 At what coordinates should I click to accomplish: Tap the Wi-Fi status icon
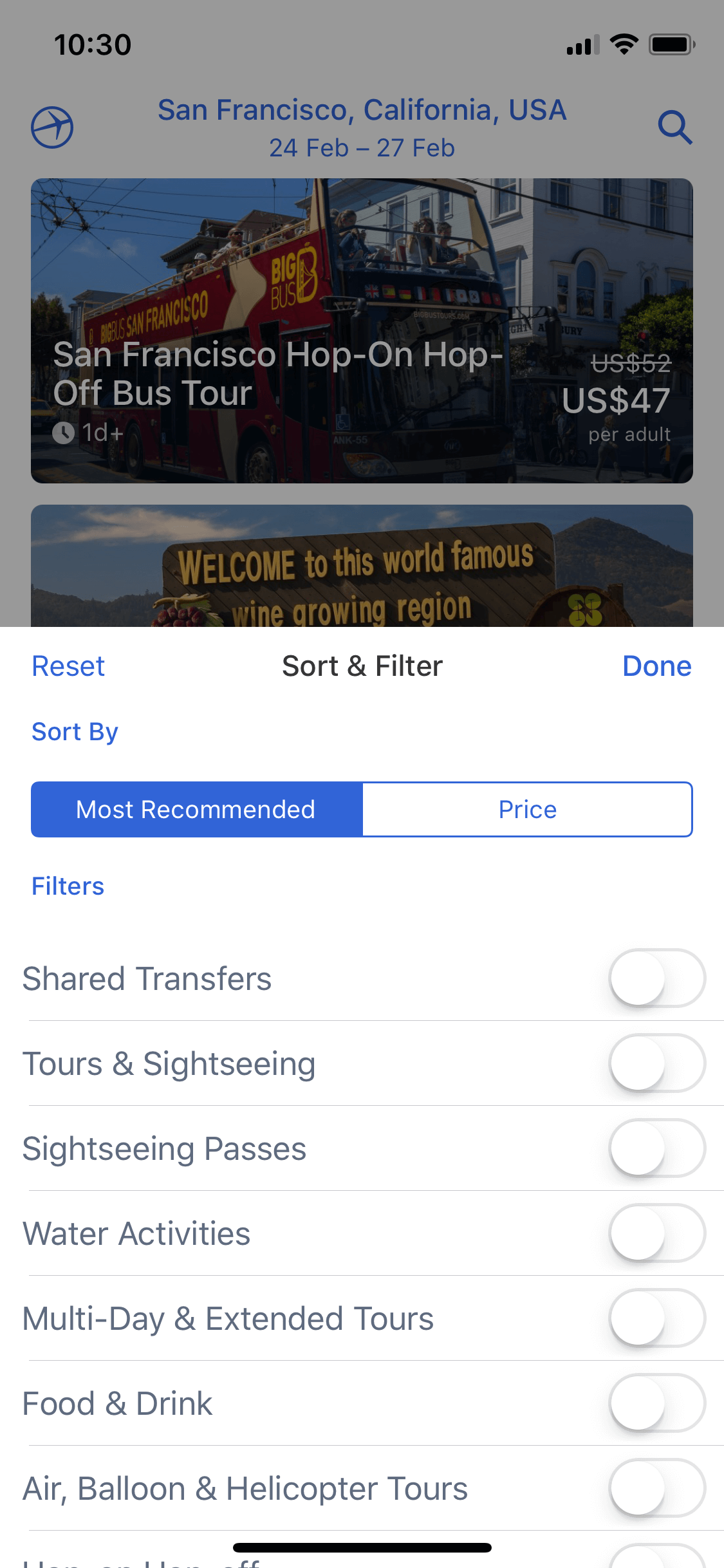pyautogui.click(x=624, y=44)
